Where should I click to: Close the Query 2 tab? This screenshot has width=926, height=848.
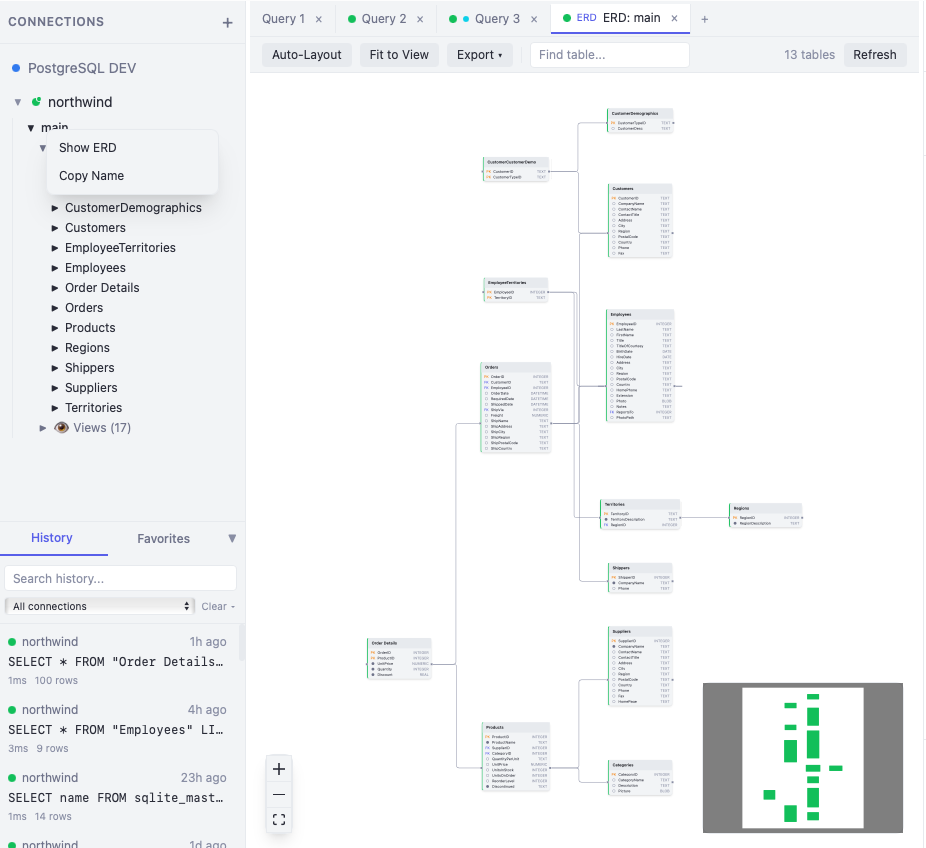419,18
